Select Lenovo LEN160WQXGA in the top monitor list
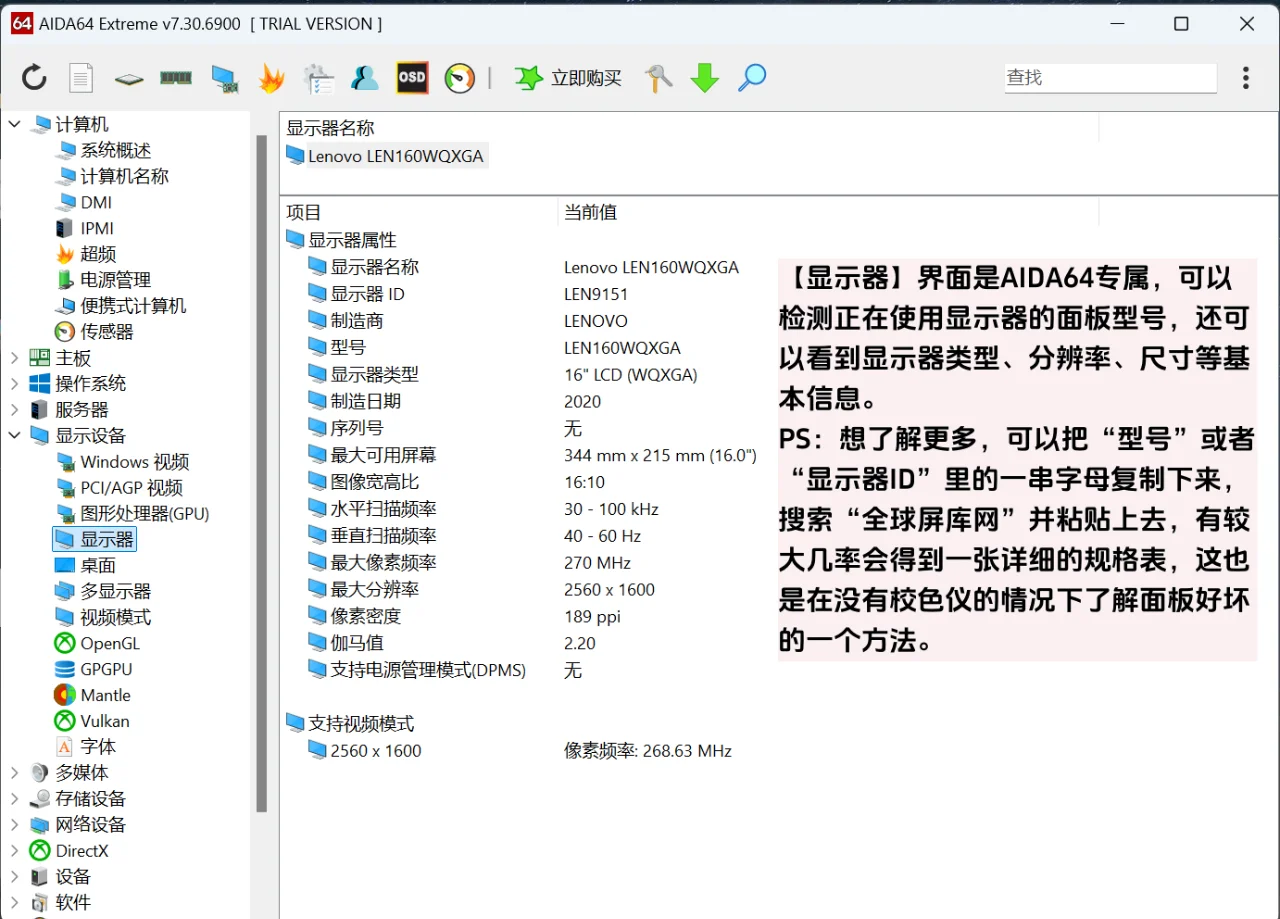The width and height of the screenshot is (1280, 919). (x=386, y=156)
